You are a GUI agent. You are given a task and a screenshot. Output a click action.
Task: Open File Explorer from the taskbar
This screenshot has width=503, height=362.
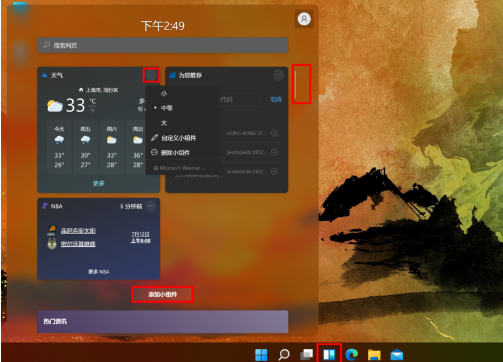coord(374,354)
